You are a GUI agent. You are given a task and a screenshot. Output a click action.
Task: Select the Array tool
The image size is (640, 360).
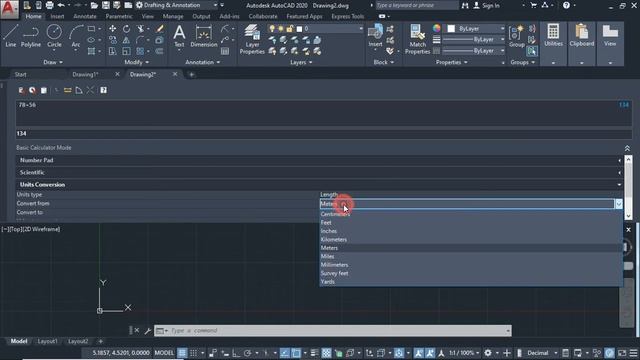(140, 51)
